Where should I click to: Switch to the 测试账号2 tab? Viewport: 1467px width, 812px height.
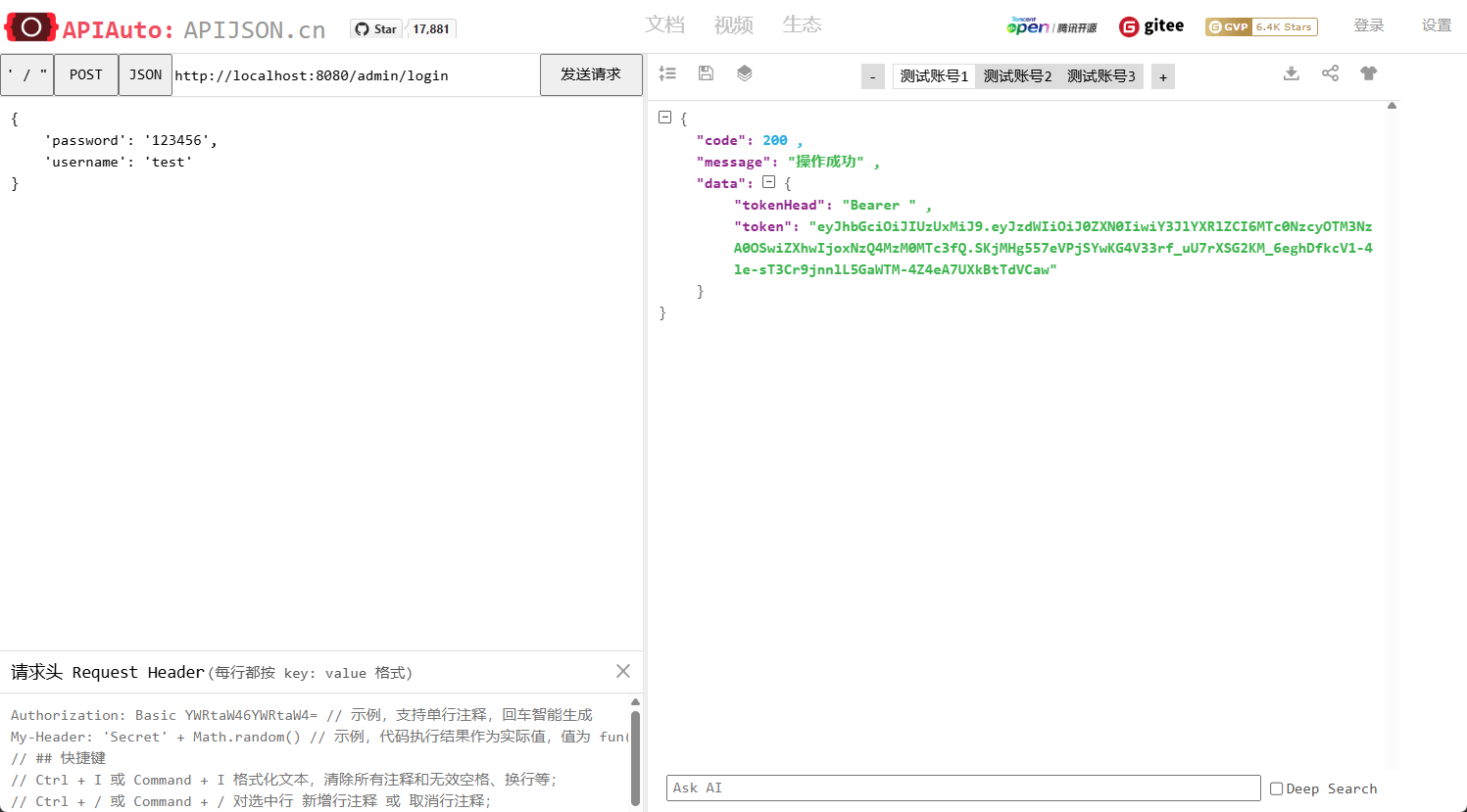1017,76
